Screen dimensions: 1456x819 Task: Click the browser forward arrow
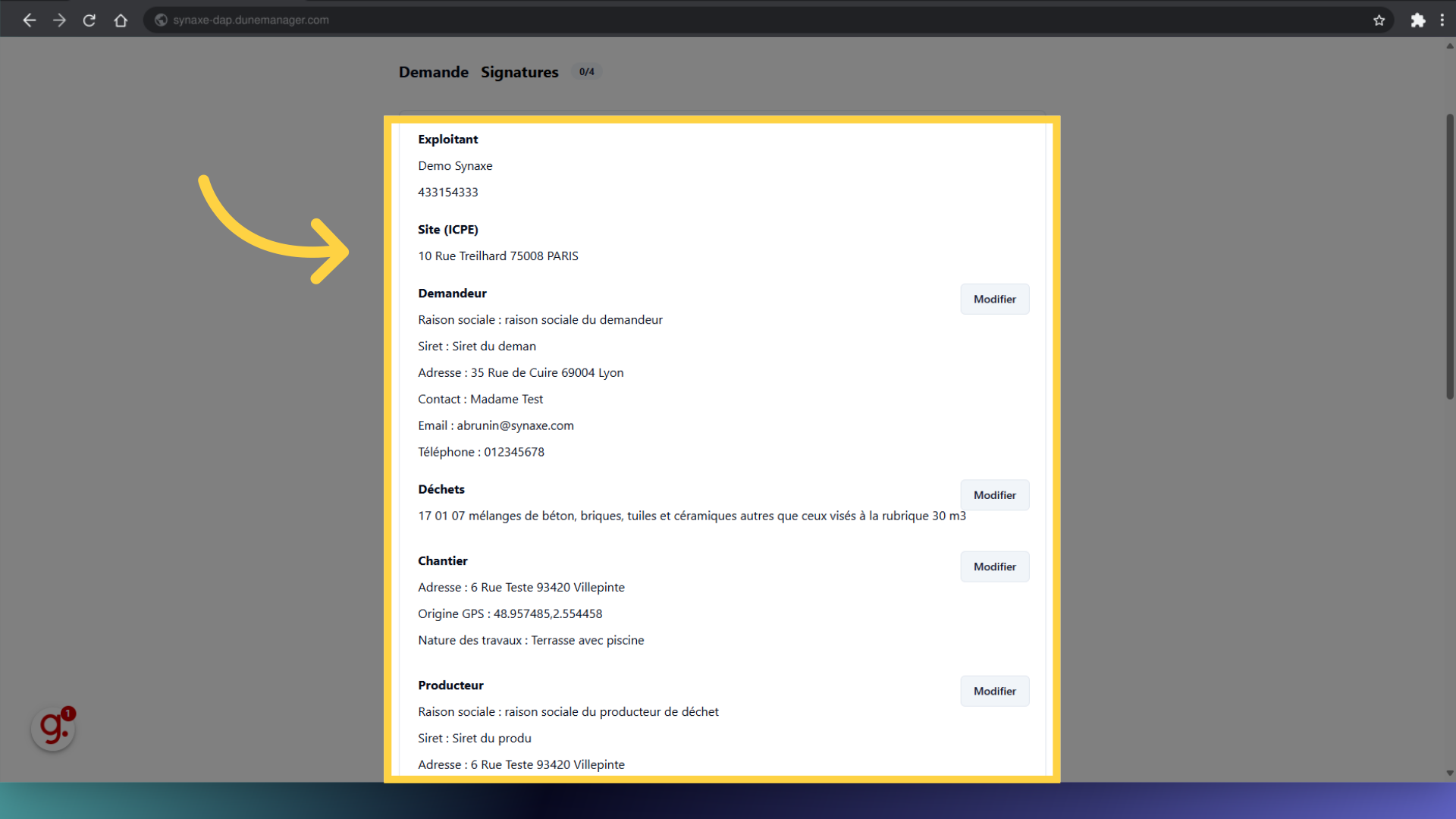pos(59,20)
